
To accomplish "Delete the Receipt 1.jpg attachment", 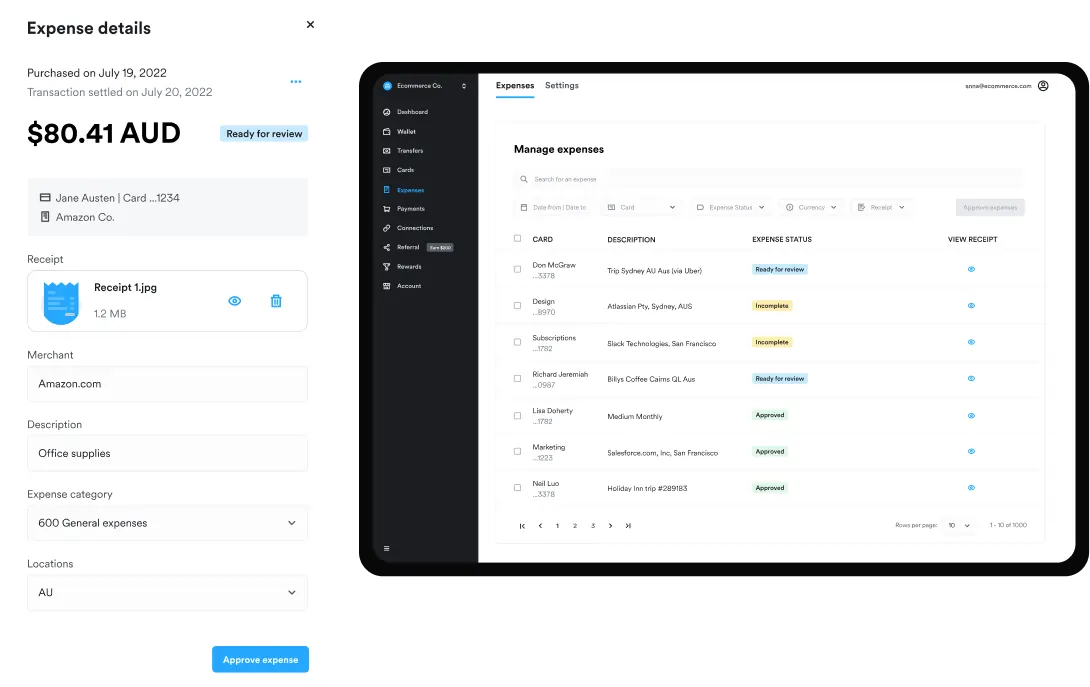I will [x=276, y=301].
